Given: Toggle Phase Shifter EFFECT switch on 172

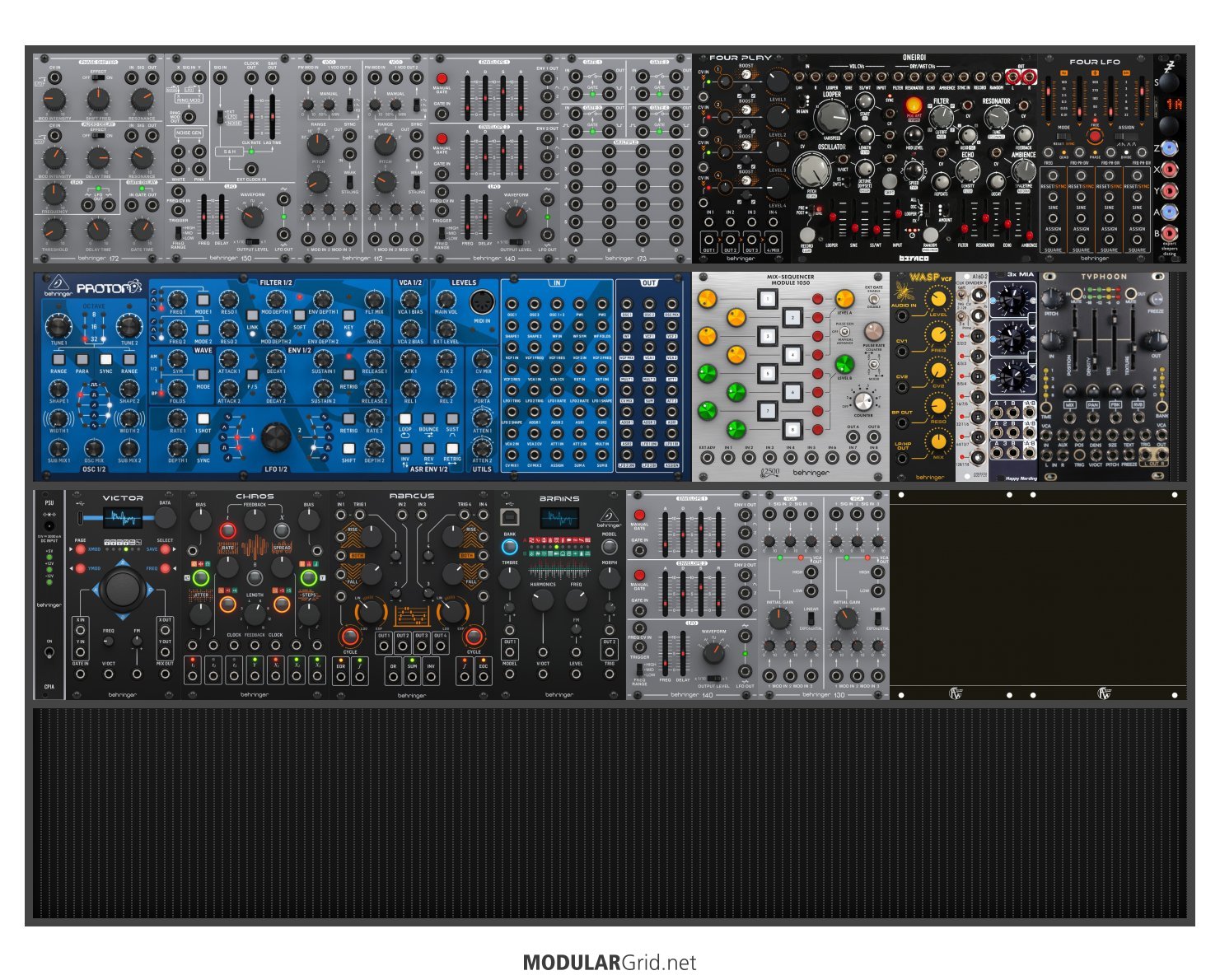Looking at the screenshot, I should 99,77.
